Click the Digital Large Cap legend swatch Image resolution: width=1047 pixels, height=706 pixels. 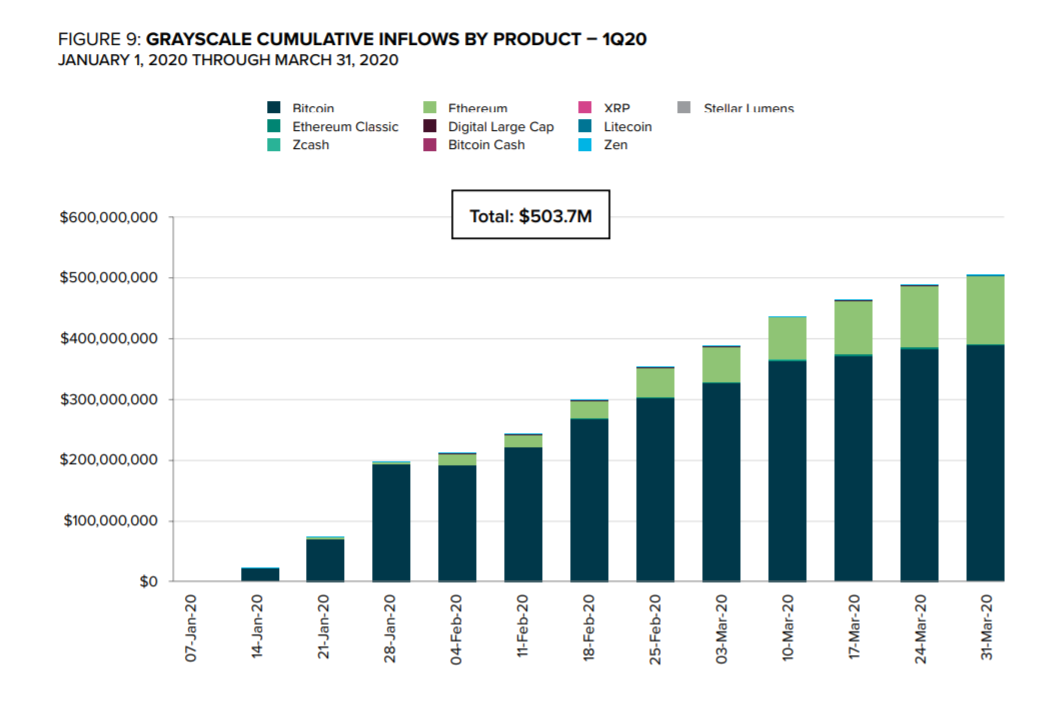point(429,127)
